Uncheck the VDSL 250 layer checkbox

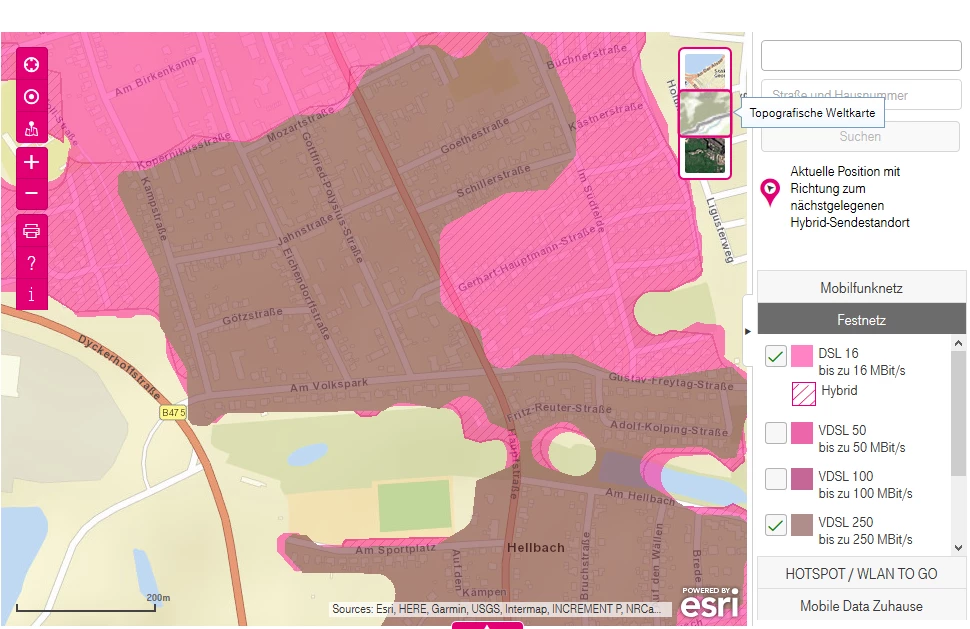[x=775, y=525]
